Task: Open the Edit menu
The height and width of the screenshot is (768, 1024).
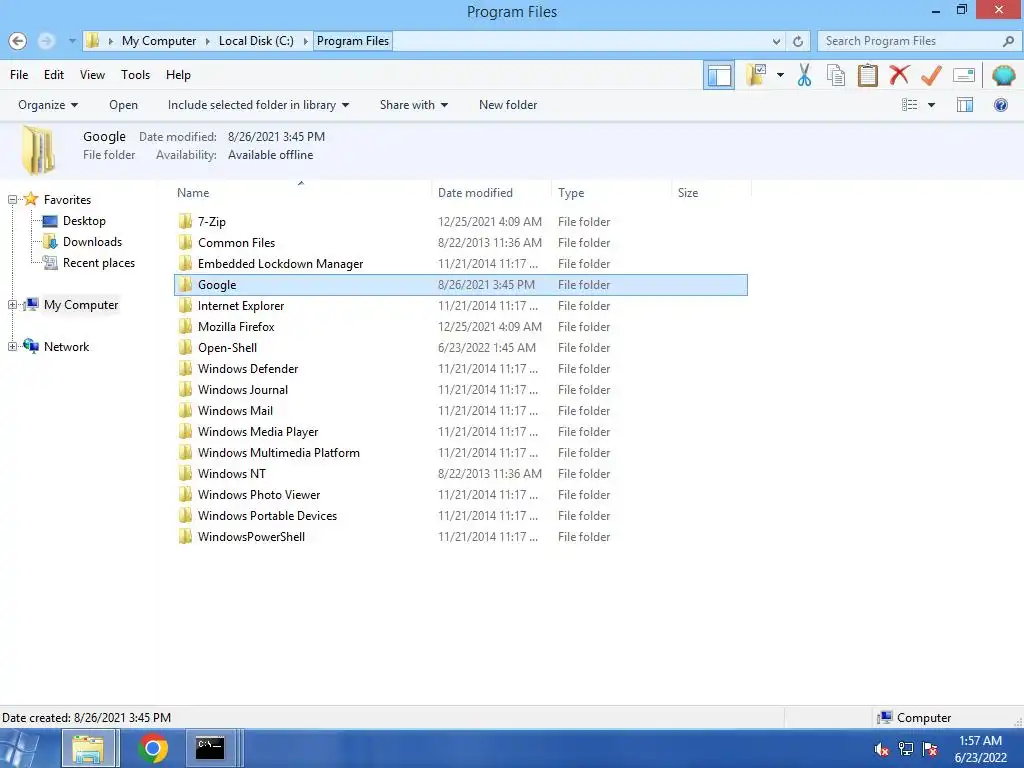Action: [x=54, y=75]
